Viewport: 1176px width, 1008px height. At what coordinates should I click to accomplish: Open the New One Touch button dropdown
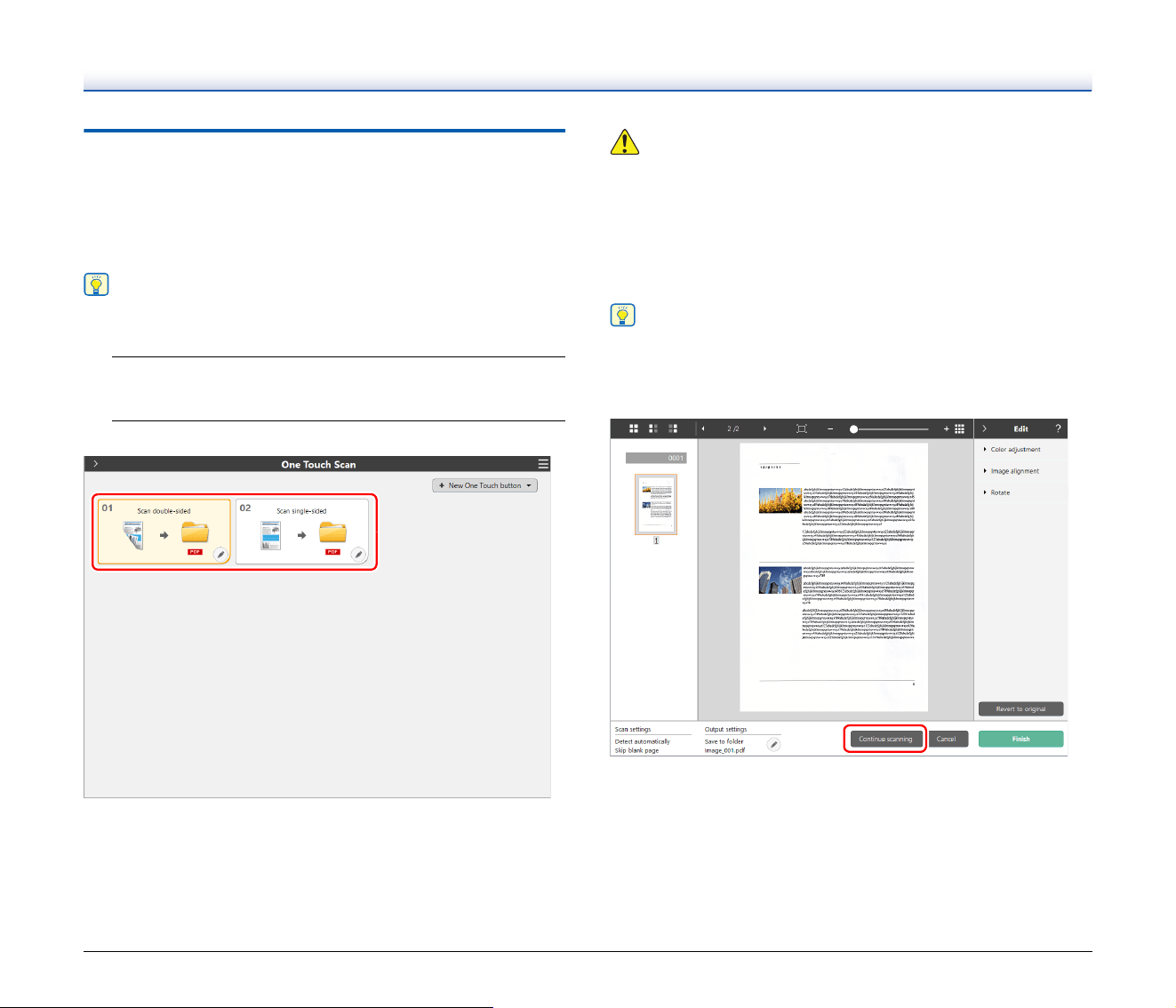(484, 485)
